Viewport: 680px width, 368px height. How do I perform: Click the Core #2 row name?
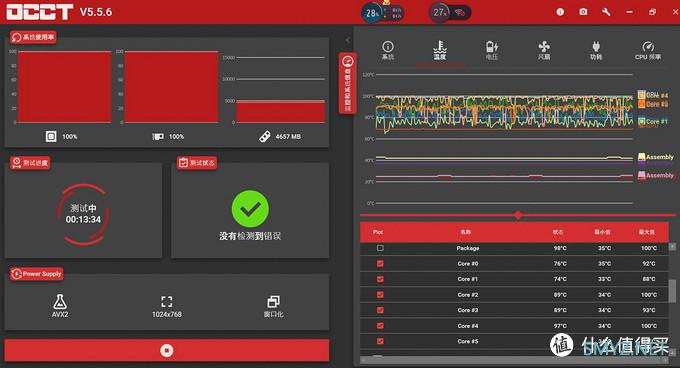click(x=468, y=295)
